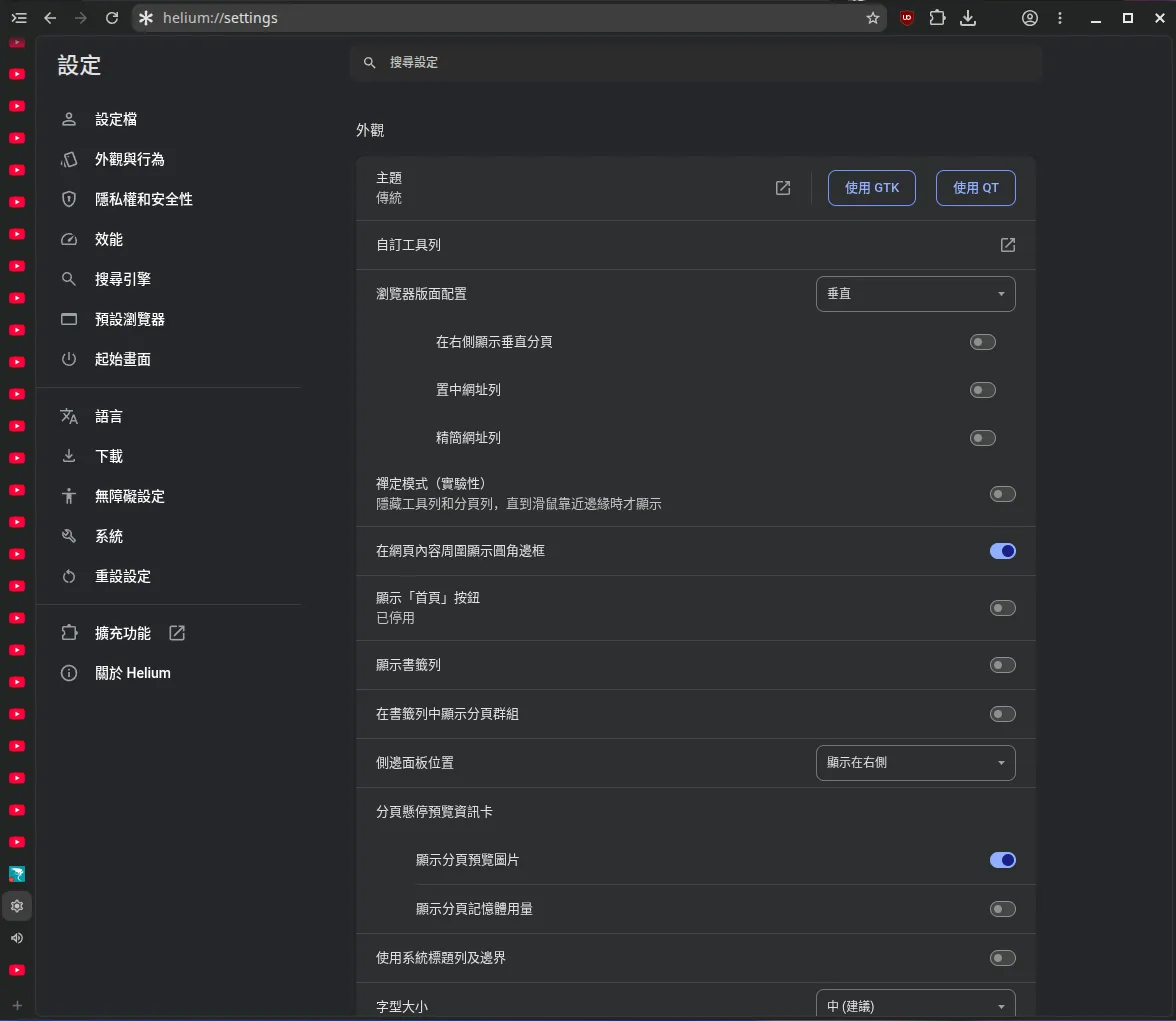The width and height of the screenshot is (1176, 1021).
Task: Open 起始畫面 settings section
Action: [x=122, y=359]
